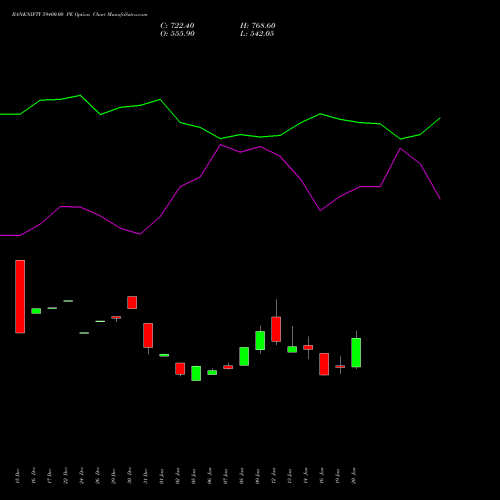Image resolution: width=500 pixels, height=500 pixels.
Task: Click the green candle for 20 Jan
Action: [356, 352]
